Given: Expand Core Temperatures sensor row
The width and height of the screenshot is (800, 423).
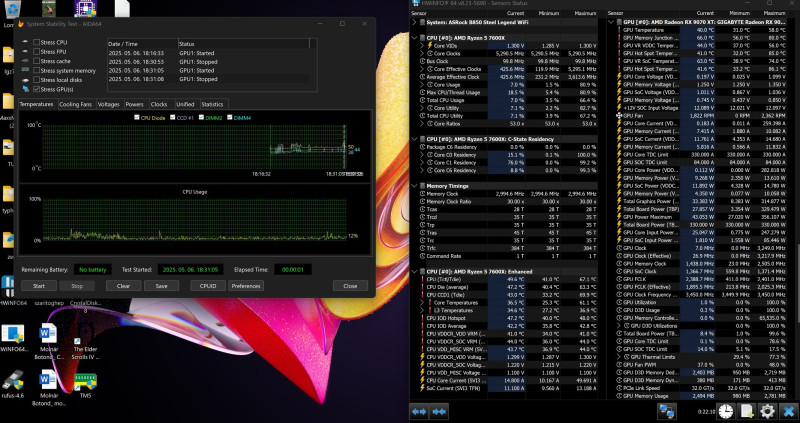Looking at the screenshot, I should 422,303.
